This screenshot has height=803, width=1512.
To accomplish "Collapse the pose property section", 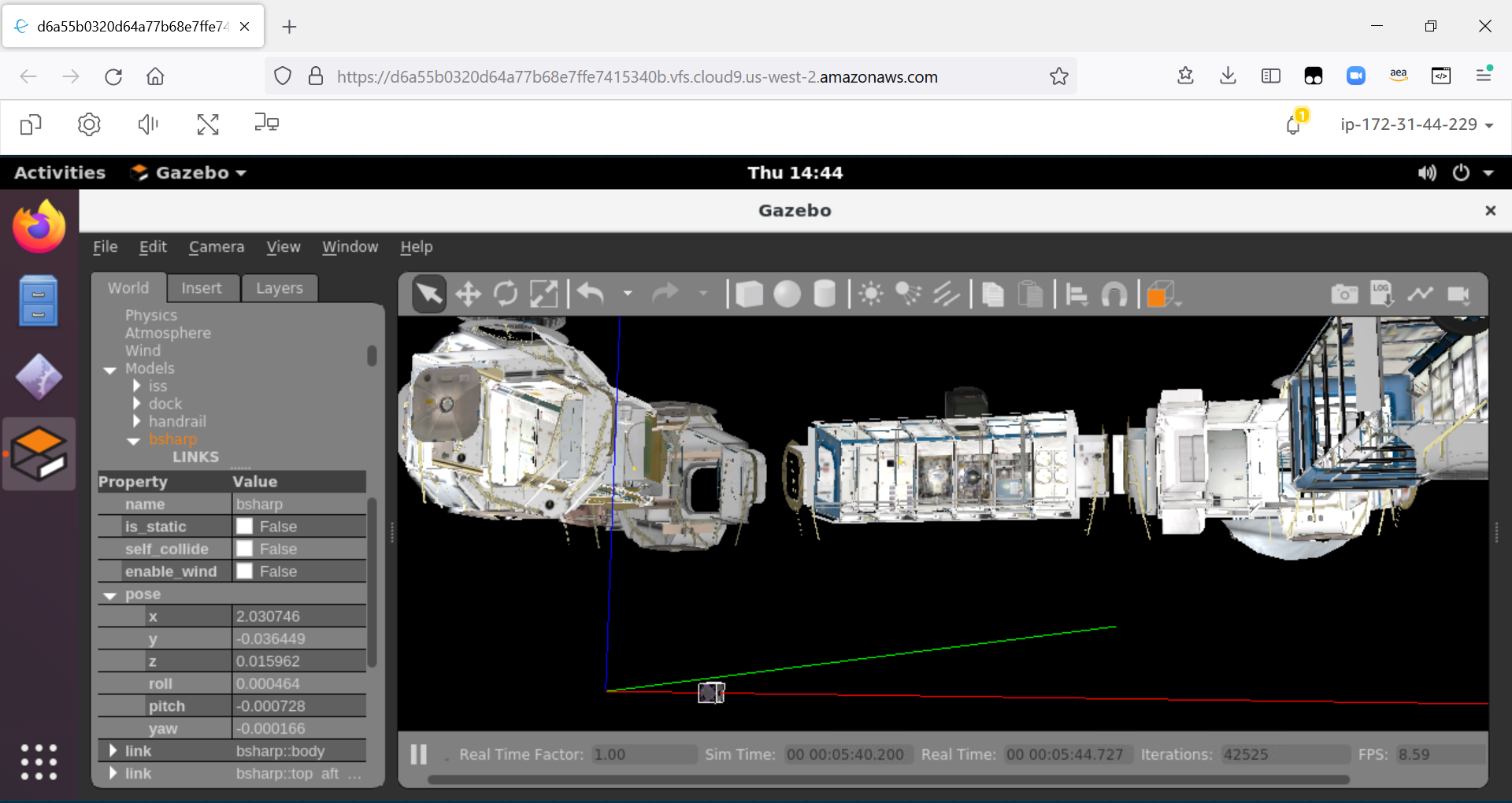I will pos(109,594).
